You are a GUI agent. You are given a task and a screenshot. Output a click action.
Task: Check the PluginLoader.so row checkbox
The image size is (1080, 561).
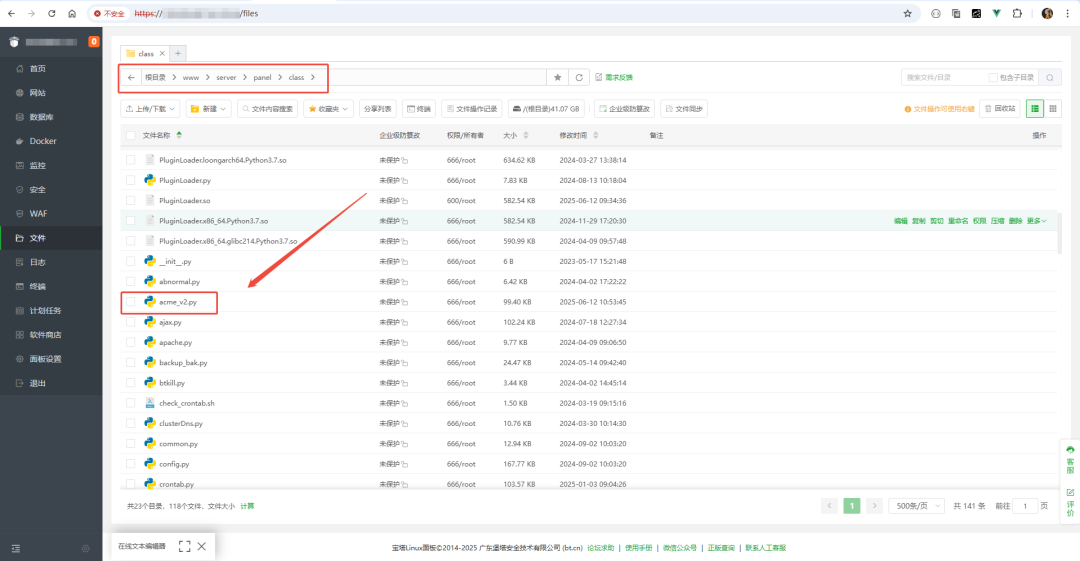[130, 201]
